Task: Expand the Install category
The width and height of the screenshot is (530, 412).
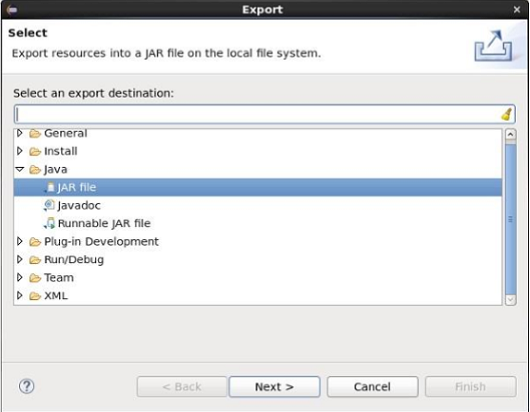Action: click(20, 151)
